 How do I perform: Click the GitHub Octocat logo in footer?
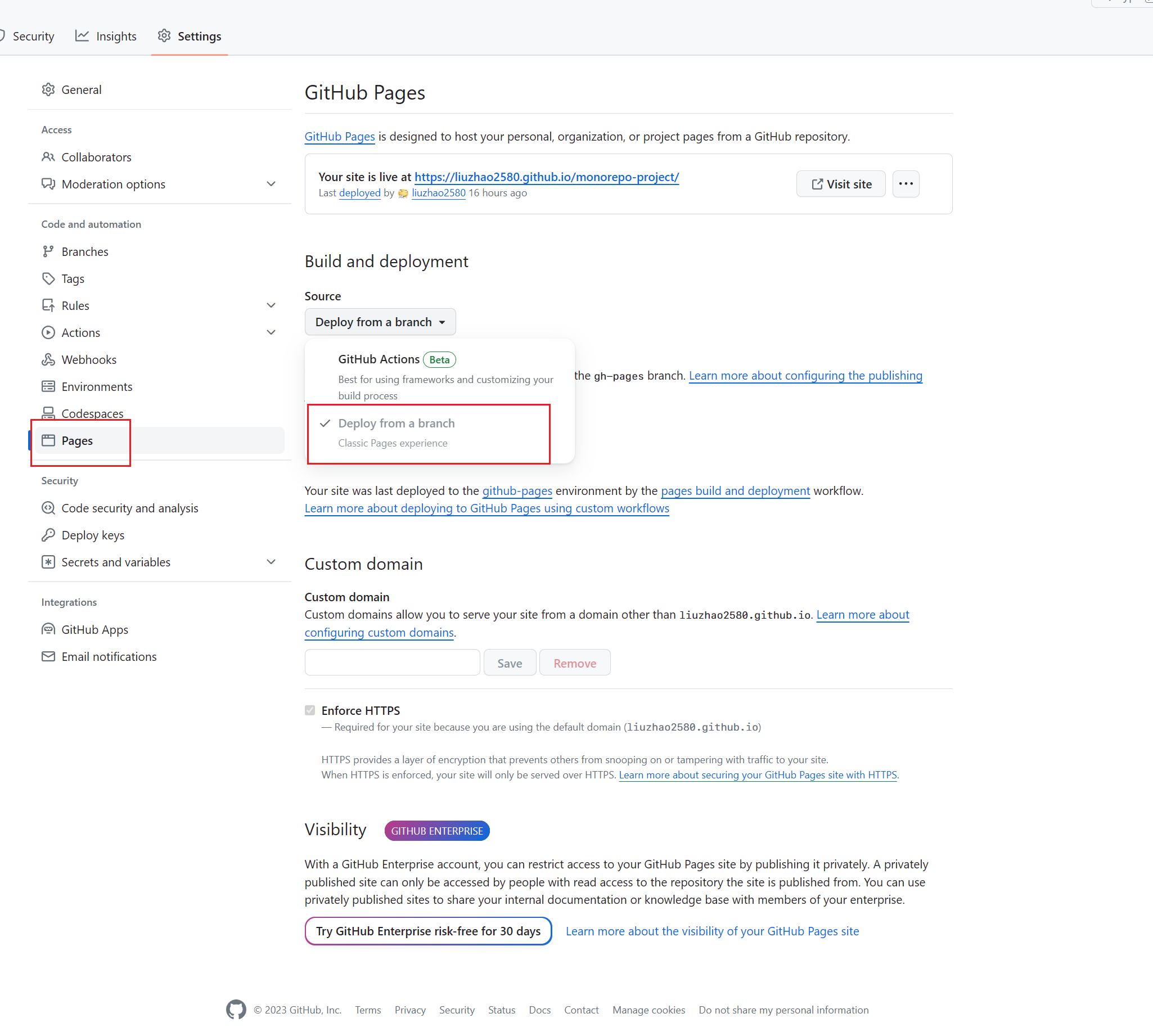[236, 1009]
